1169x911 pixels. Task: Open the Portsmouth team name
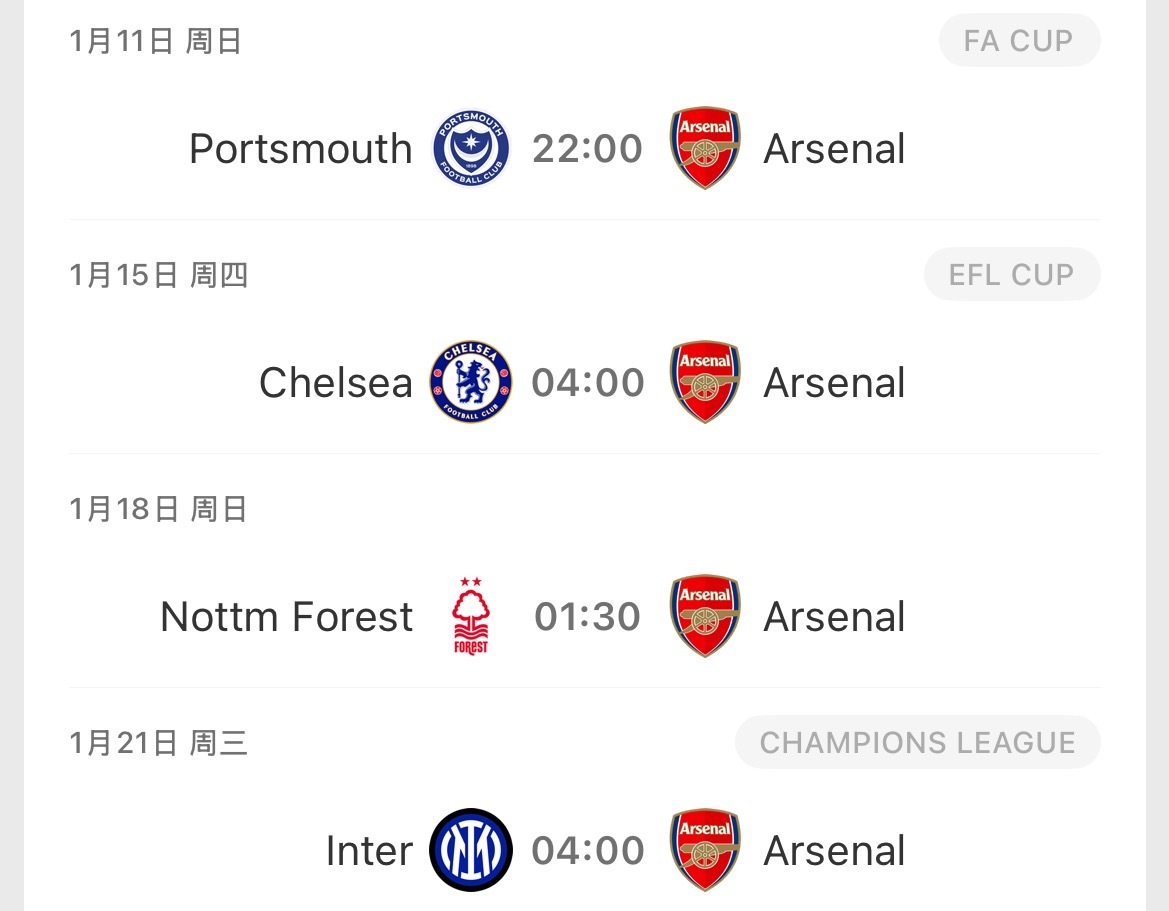click(300, 149)
